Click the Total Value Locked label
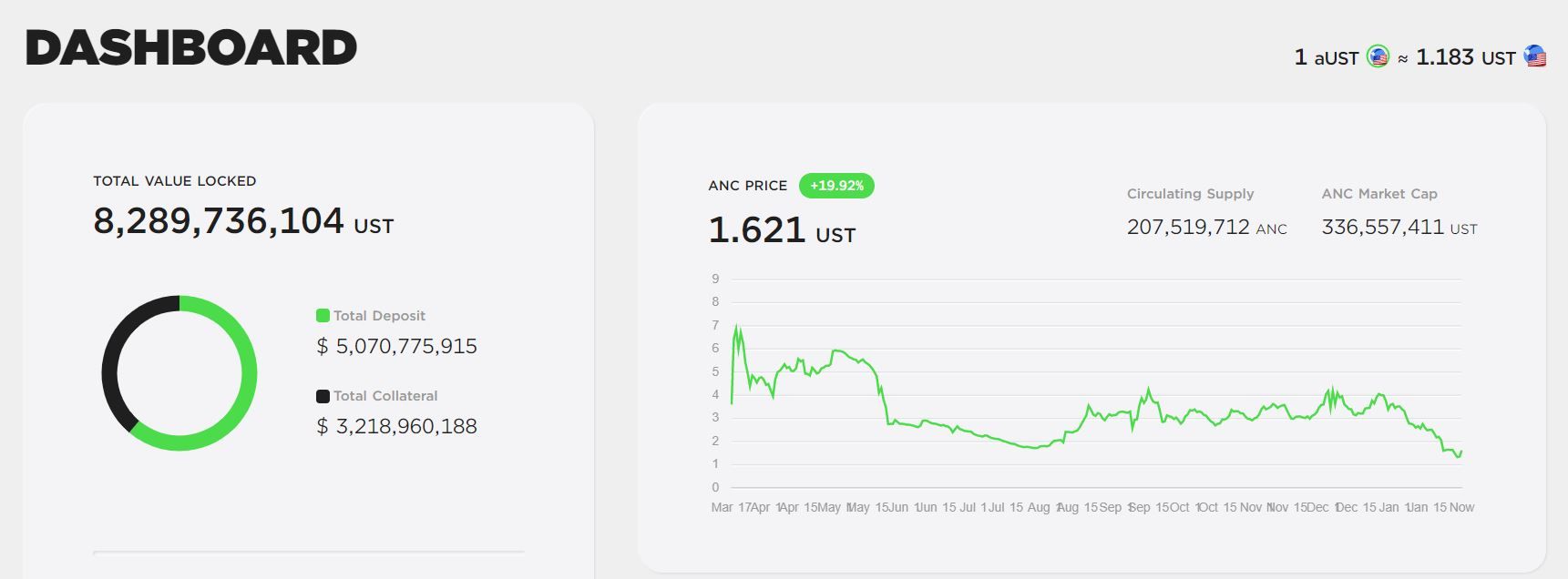 pyautogui.click(x=175, y=181)
